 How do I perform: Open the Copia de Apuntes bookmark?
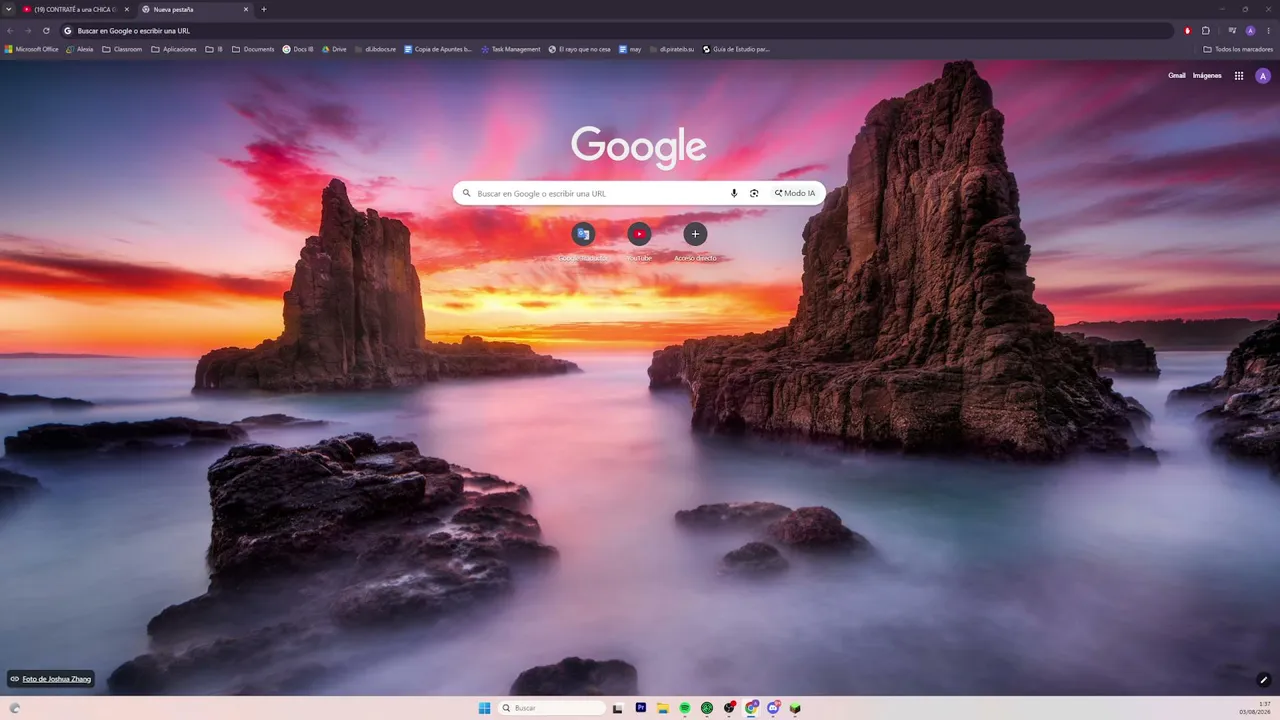click(438, 49)
